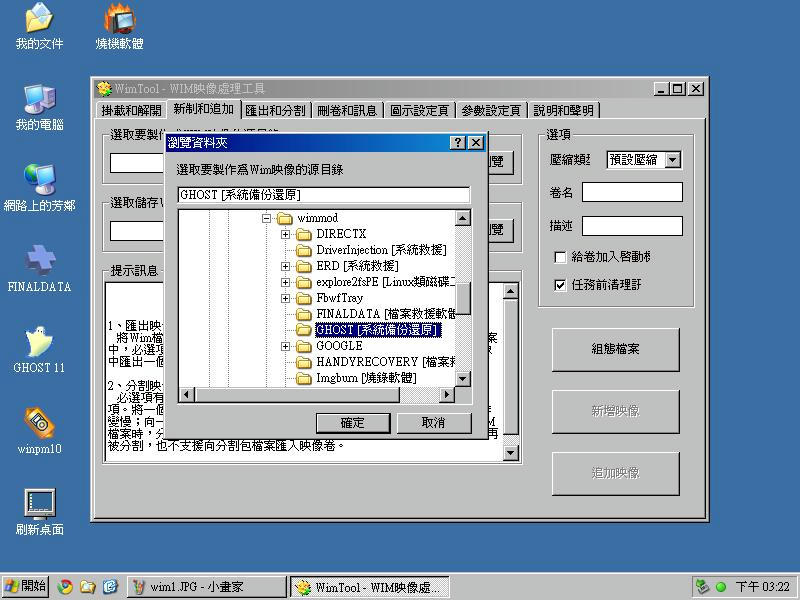Screen dimensions: 800x600
Task: Click the 描述 input field
Action: click(x=632, y=226)
